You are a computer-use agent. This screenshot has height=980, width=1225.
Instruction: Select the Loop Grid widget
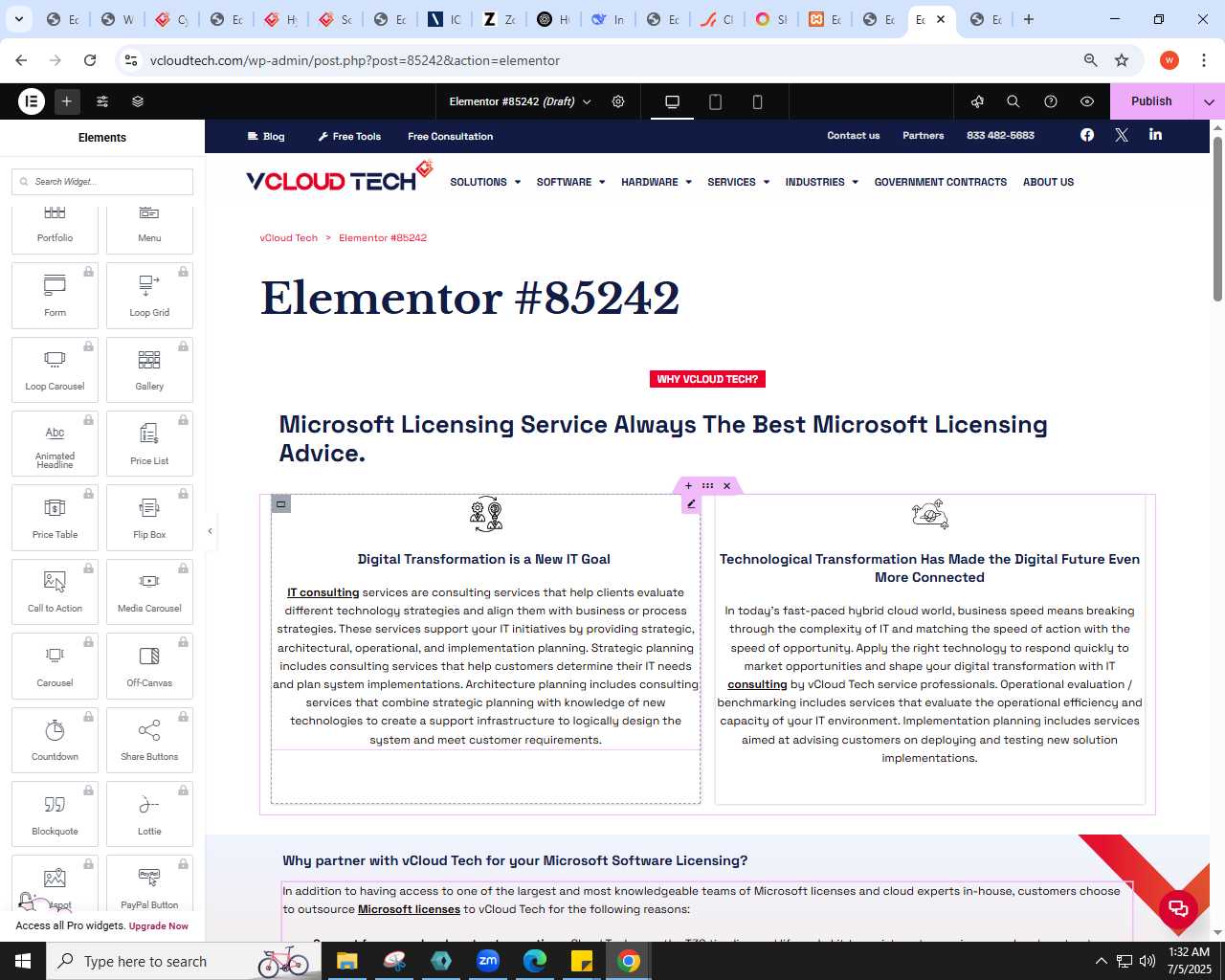(149, 296)
